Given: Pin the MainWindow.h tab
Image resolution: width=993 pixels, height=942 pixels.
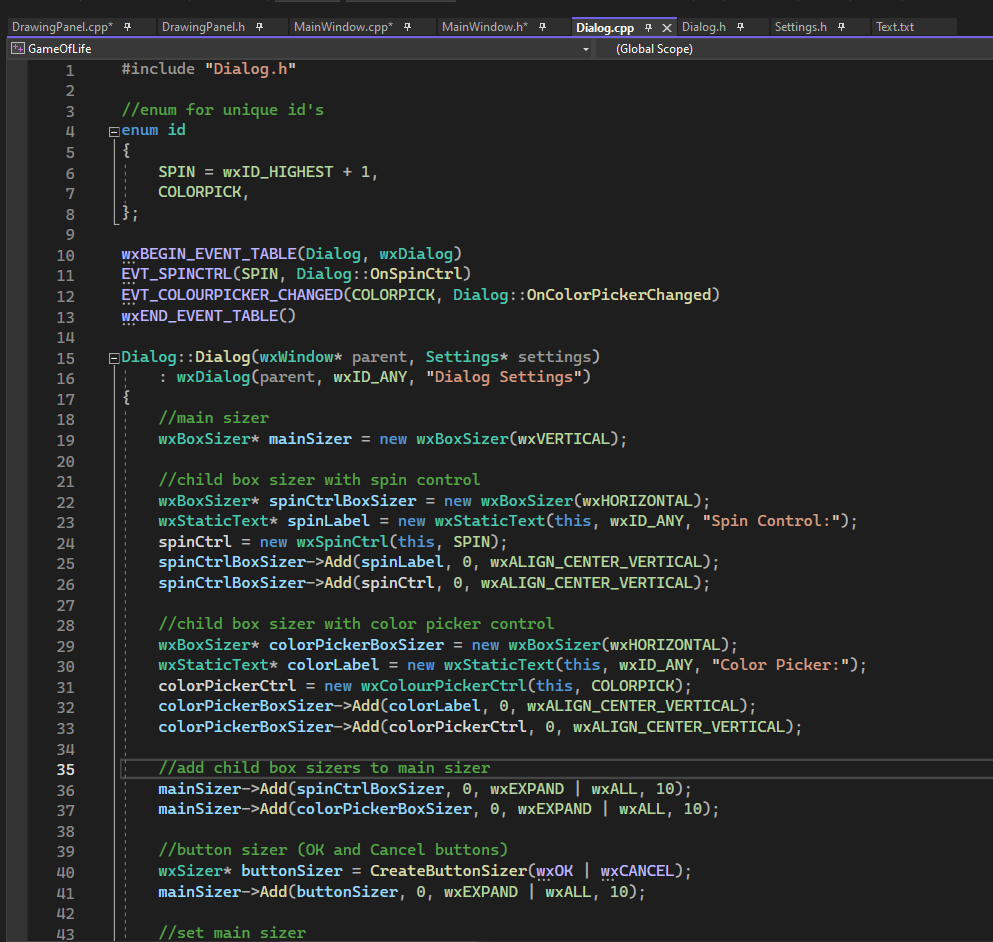Looking at the screenshot, I should click(544, 27).
